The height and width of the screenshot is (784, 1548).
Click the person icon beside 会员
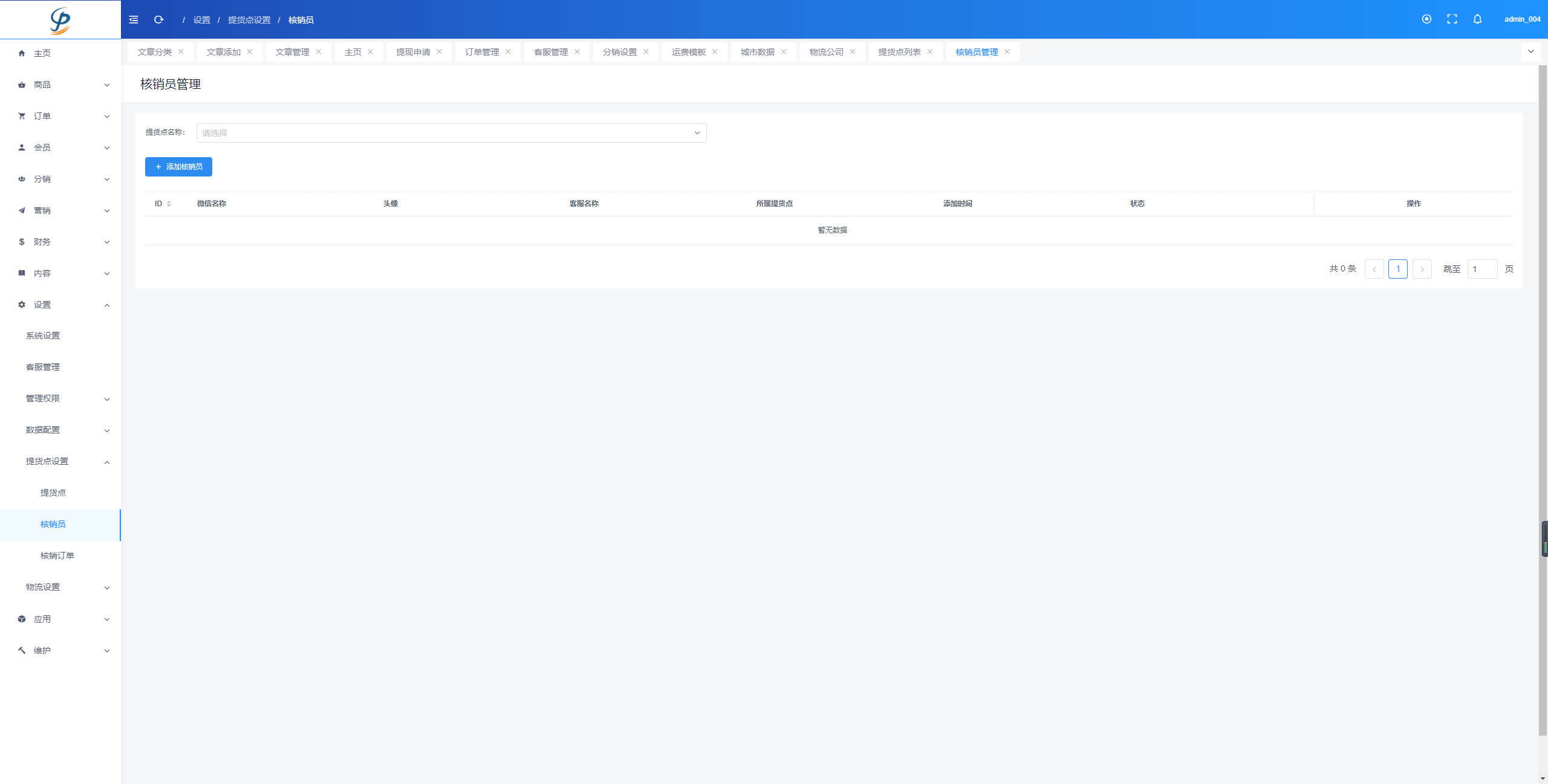pos(22,147)
